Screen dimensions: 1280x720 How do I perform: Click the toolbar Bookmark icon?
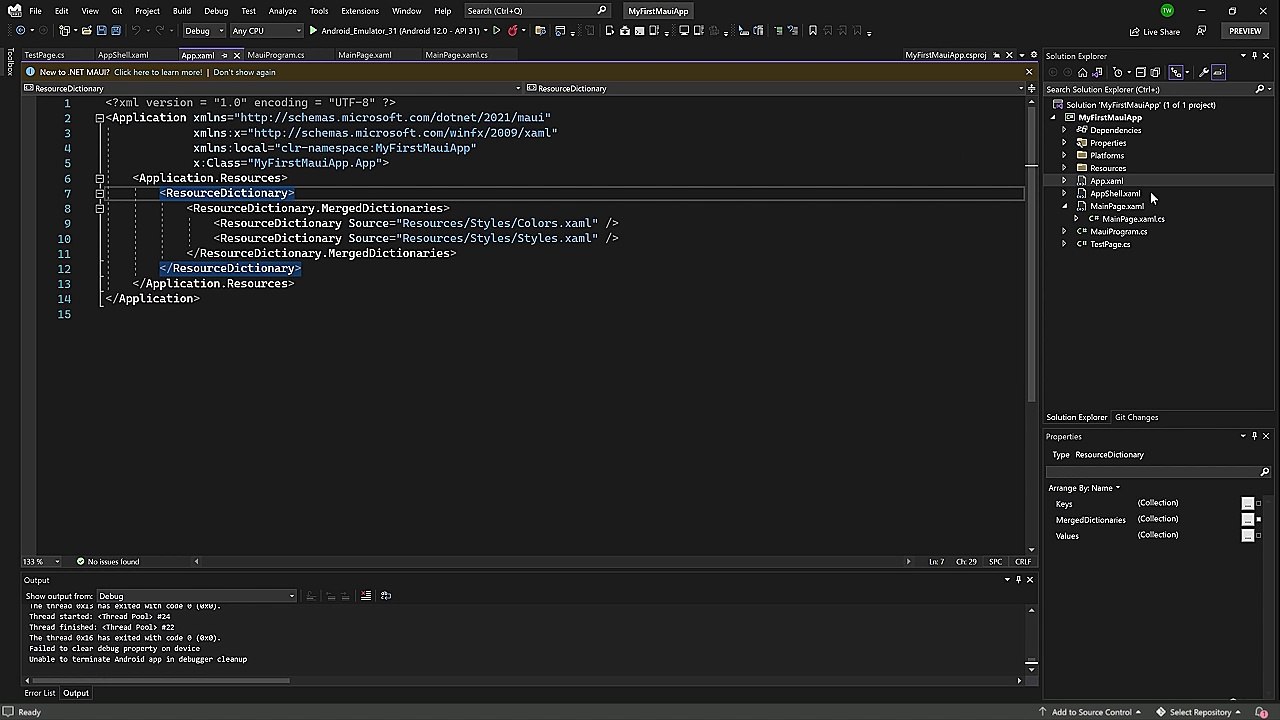click(x=813, y=31)
